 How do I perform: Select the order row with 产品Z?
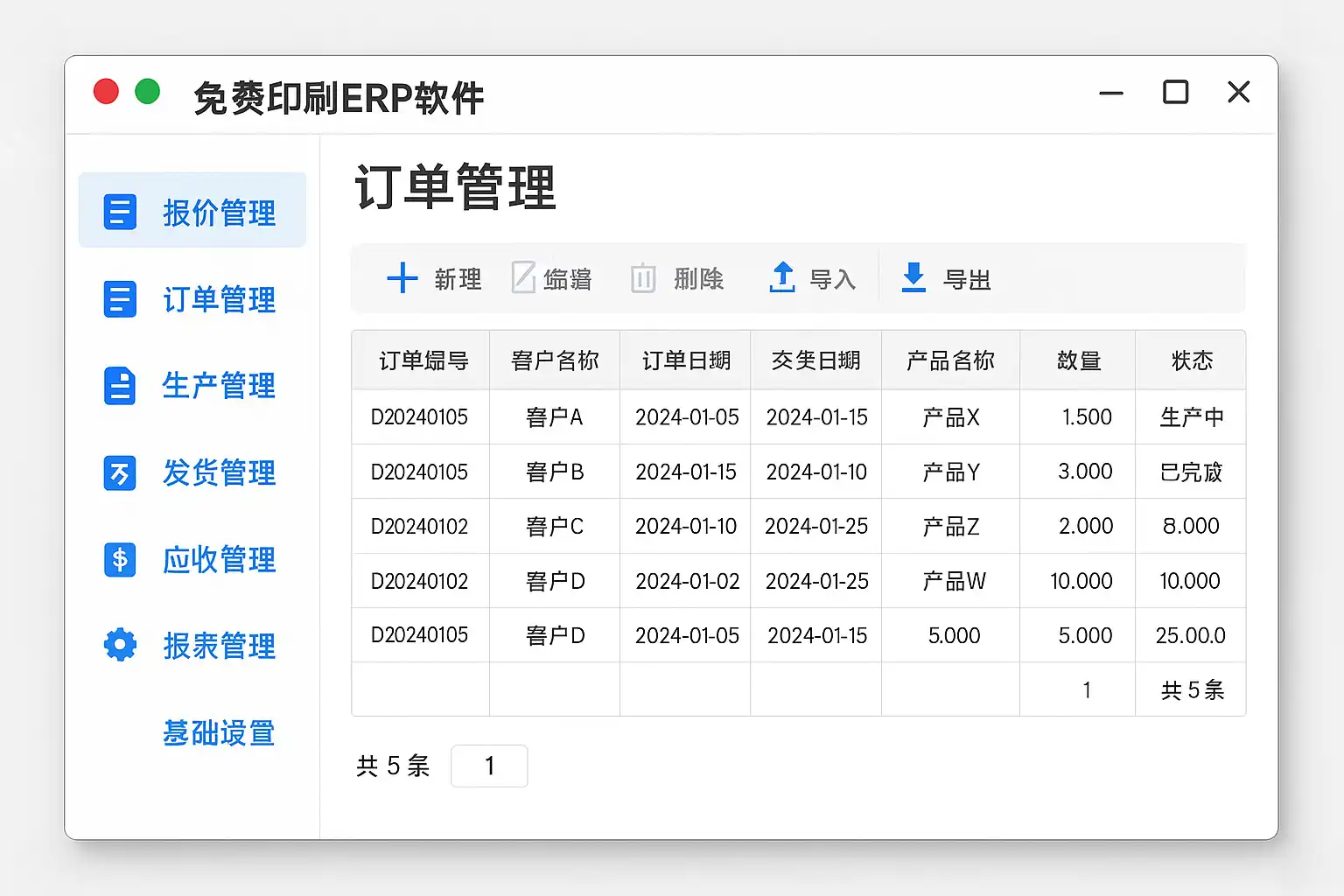coord(950,527)
